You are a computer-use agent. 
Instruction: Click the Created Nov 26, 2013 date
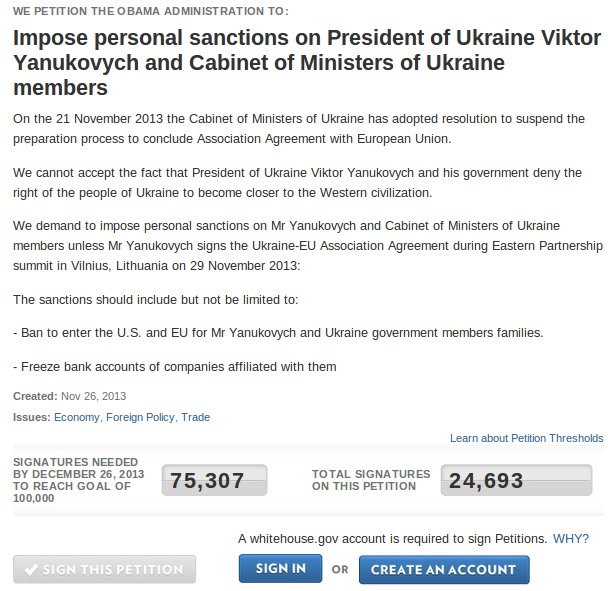point(70,396)
